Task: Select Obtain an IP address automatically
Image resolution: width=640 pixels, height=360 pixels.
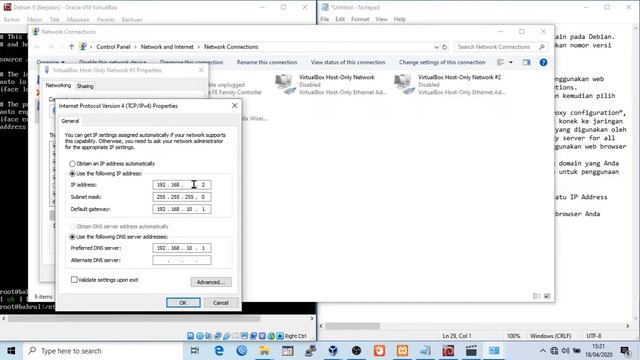Action: [x=72, y=164]
